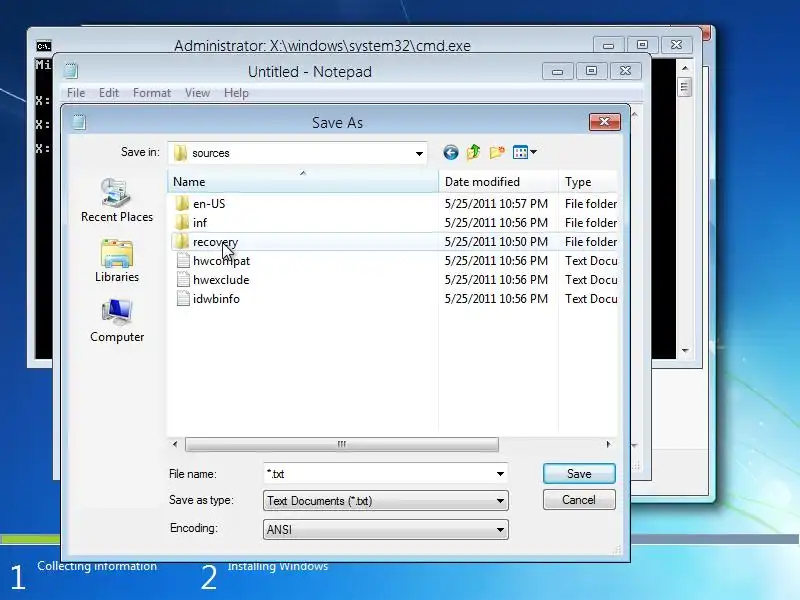The width and height of the screenshot is (800, 600).
Task: Maximize the Notepad window
Action: (x=591, y=71)
